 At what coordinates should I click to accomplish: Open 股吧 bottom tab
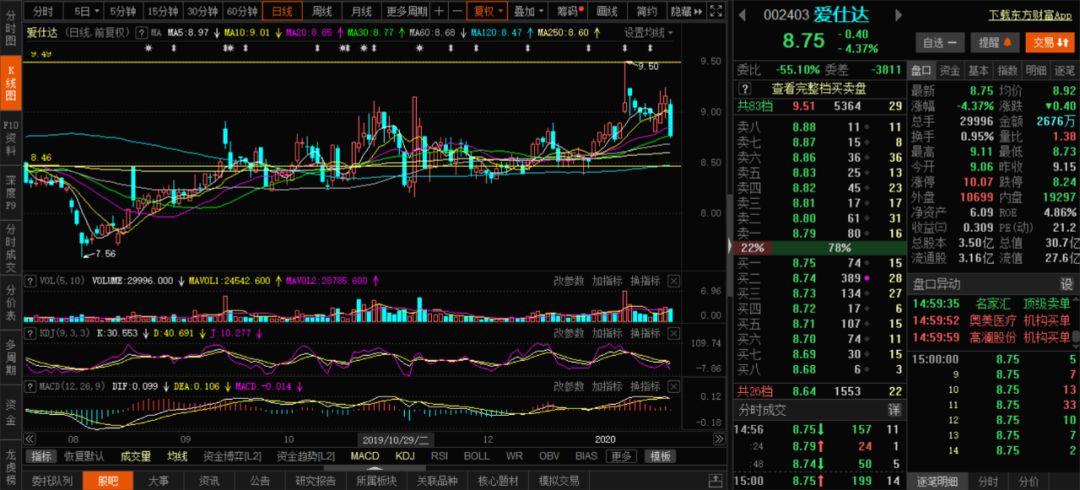click(x=108, y=480)
